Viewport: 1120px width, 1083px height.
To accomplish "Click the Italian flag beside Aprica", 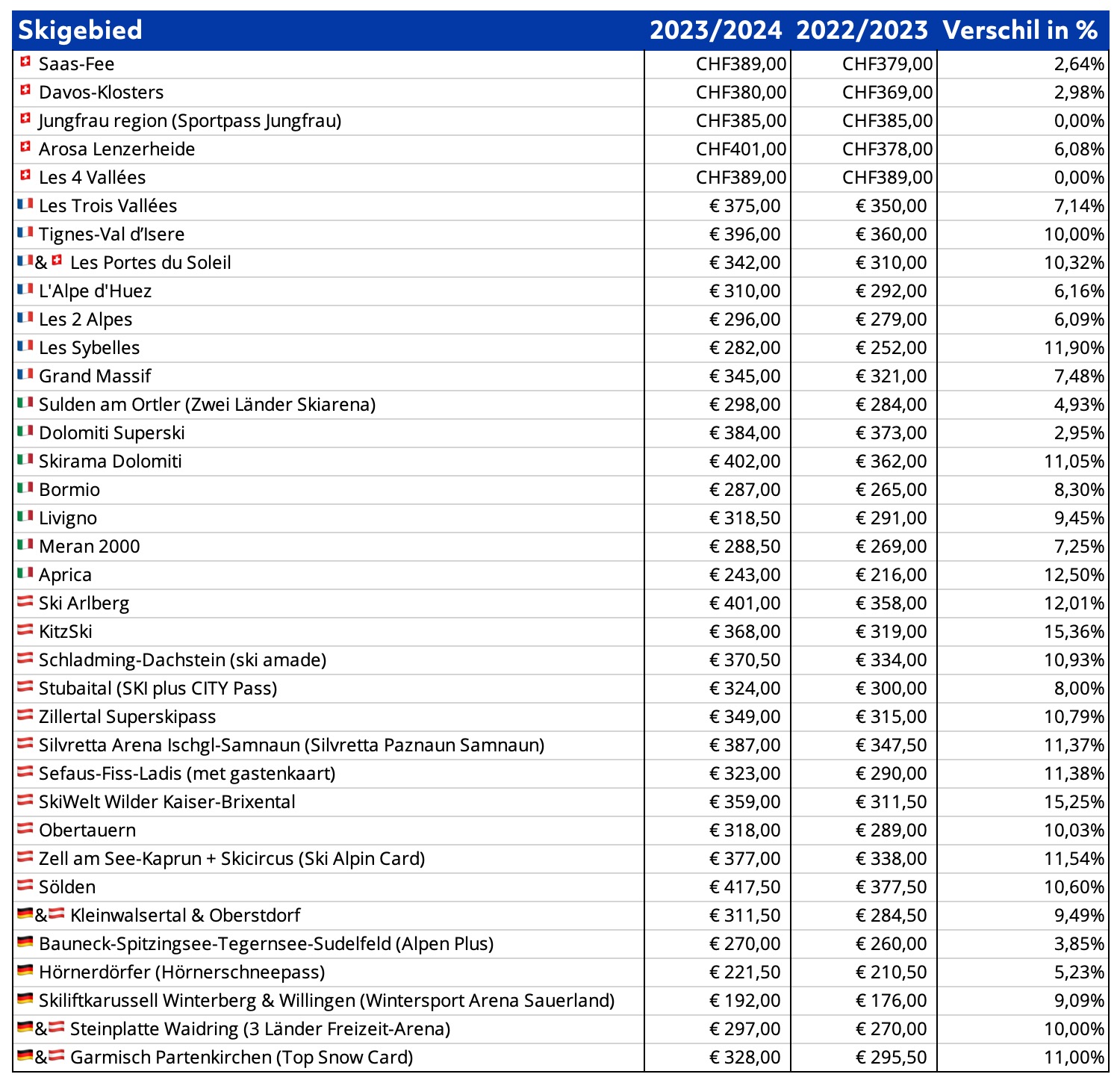I will (x=25, y=572).
